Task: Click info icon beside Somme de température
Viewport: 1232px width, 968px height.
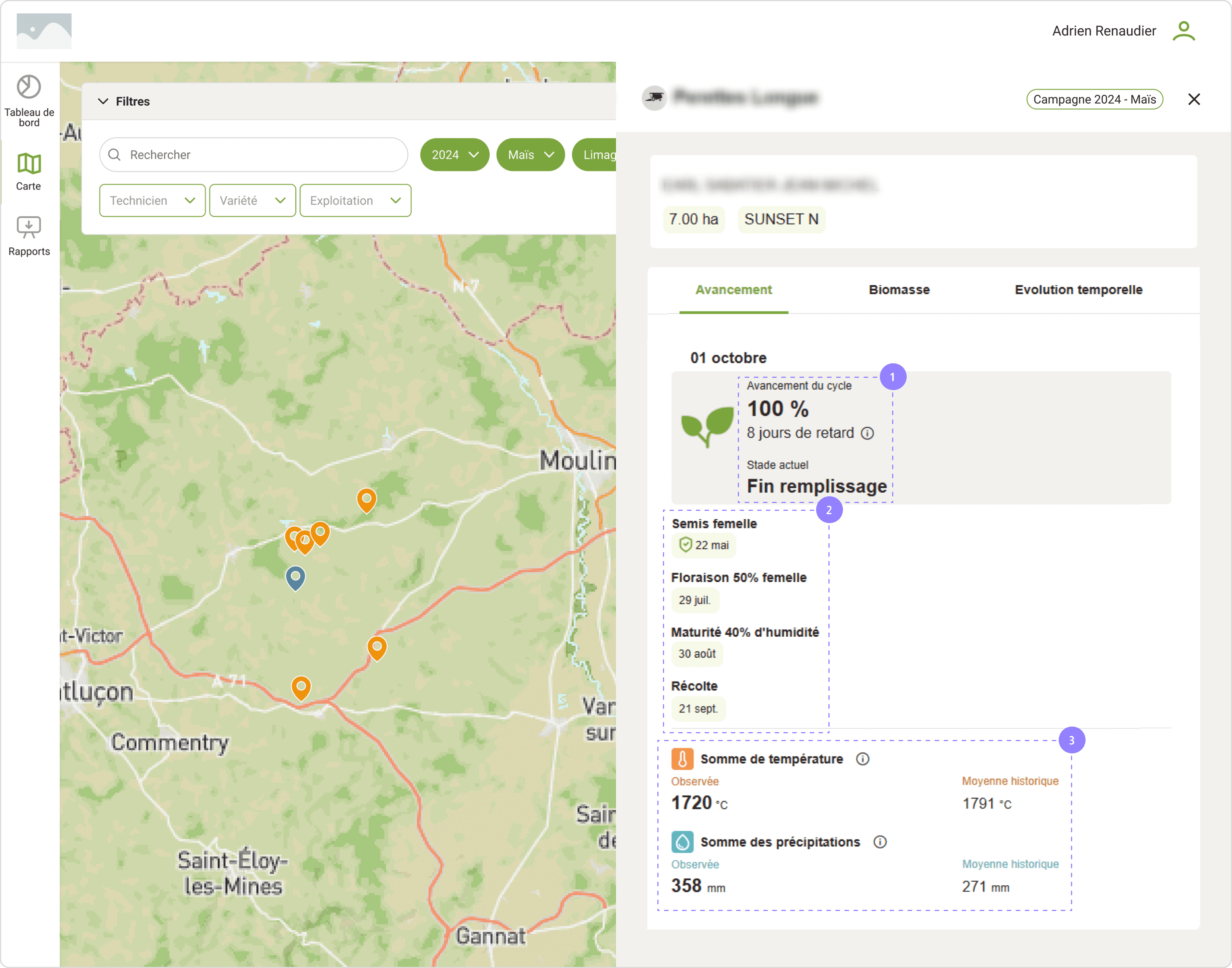Action: [x=862, y=759]
